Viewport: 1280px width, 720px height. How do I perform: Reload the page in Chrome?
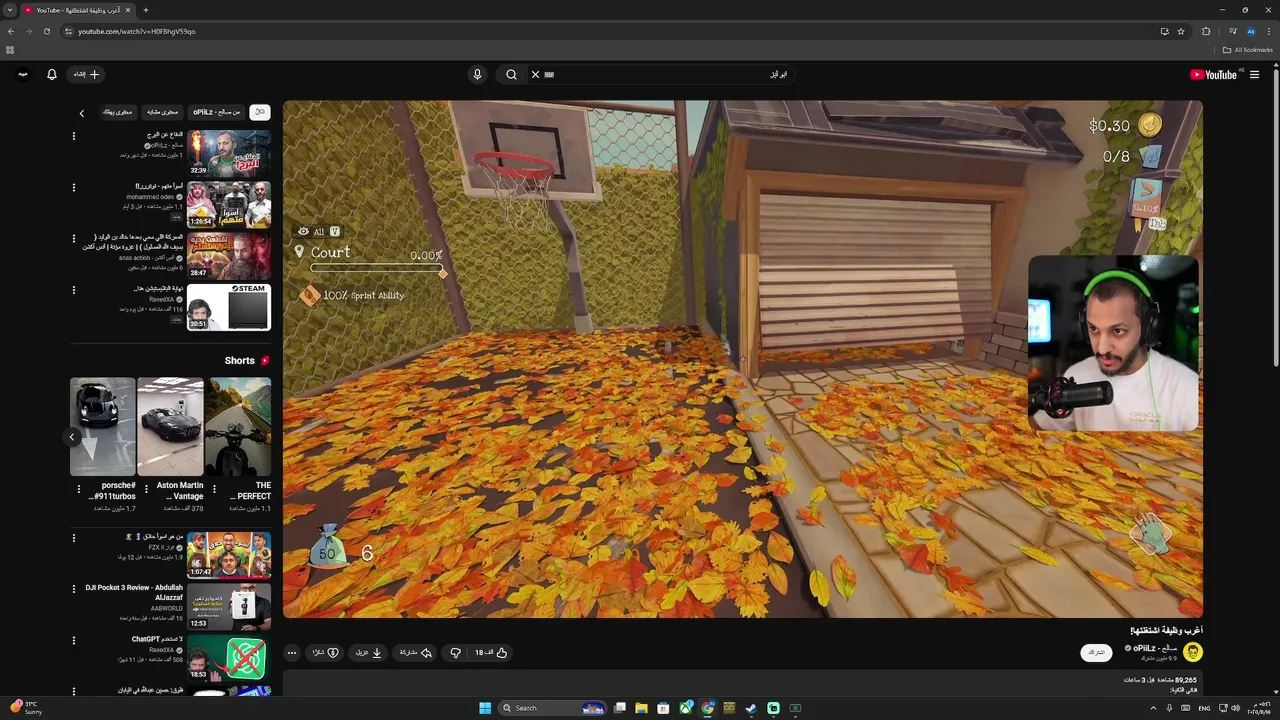(46, 31)
